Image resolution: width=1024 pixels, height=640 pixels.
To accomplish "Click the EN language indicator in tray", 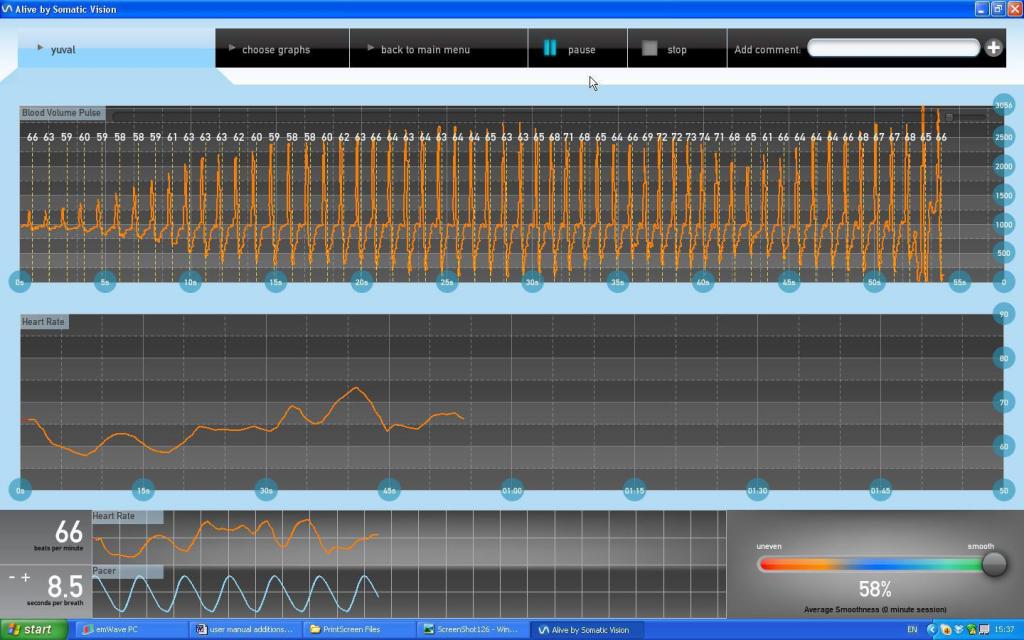I will click(912, 629).
